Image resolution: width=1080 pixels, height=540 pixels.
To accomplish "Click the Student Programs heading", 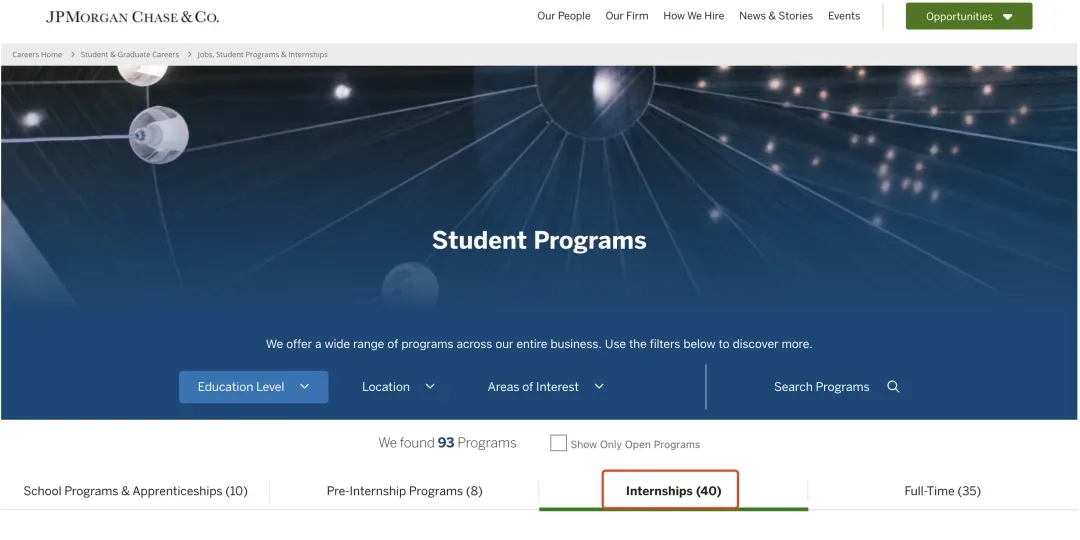I will (x=539, y=240).
